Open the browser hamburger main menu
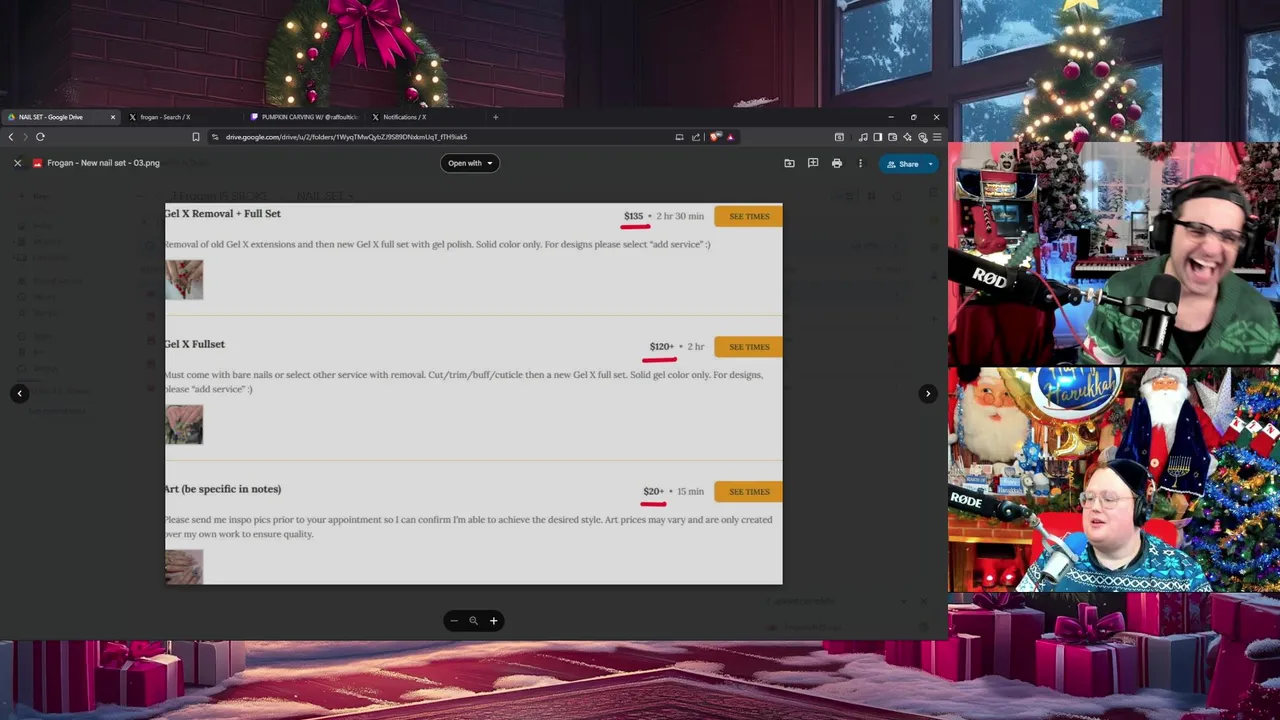The width and height of the screenshot is (1280, 720). (x=937, y=137)
